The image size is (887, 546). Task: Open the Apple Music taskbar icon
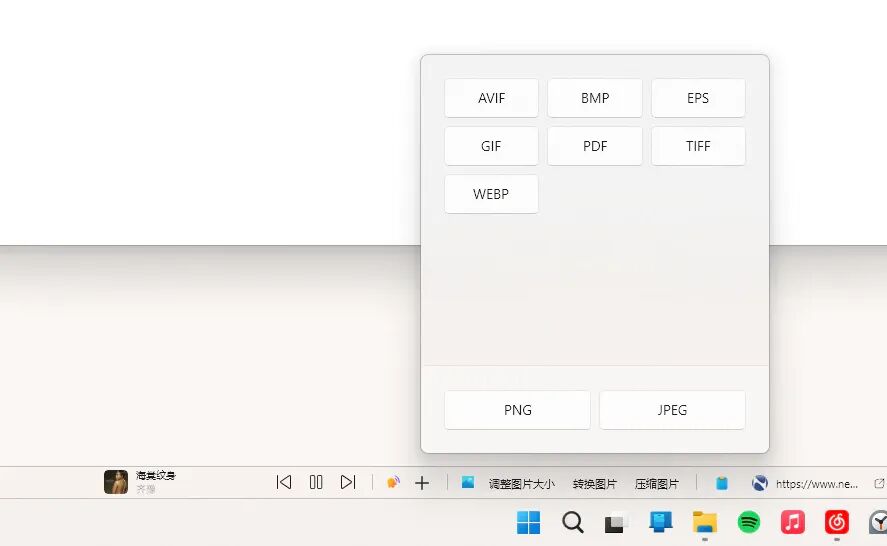pyautogui.click(x=793, y=522)
